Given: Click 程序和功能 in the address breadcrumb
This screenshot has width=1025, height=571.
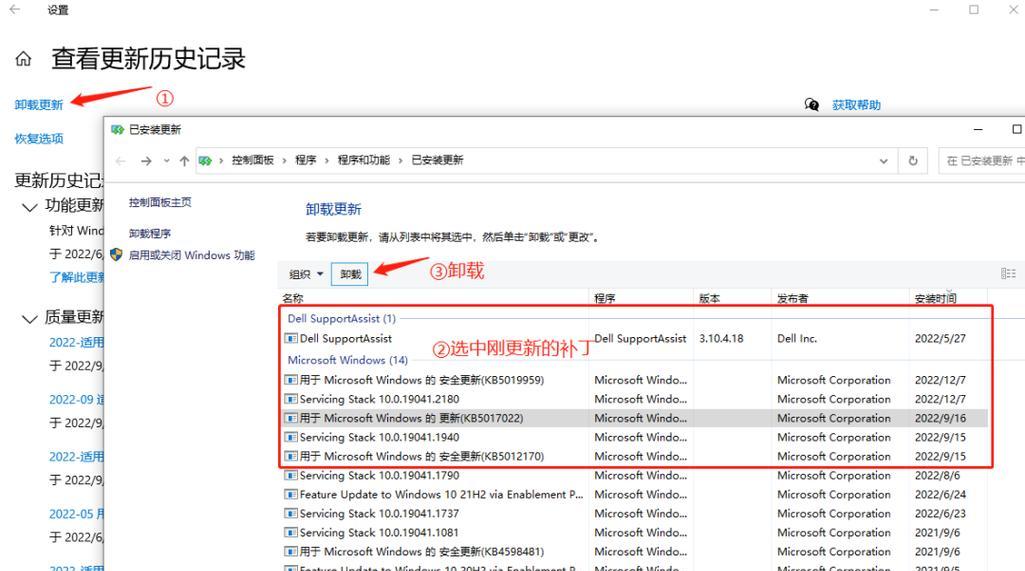Looking at the screenshot, I should pyautogui.click(x=363, y=160).
